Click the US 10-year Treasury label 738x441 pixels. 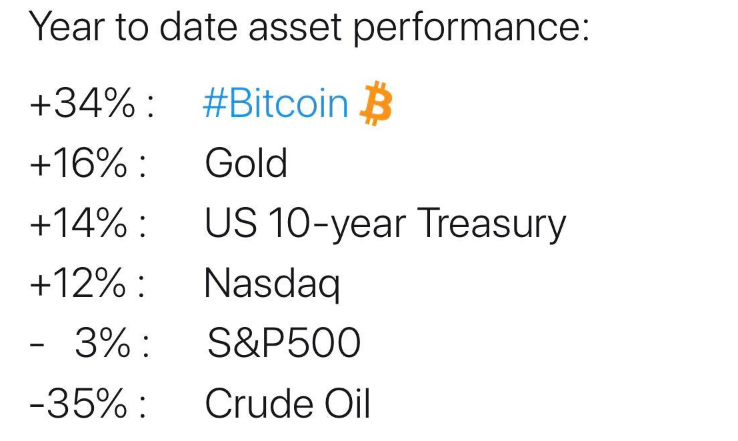pyautogui.click(x=385, y=224)
